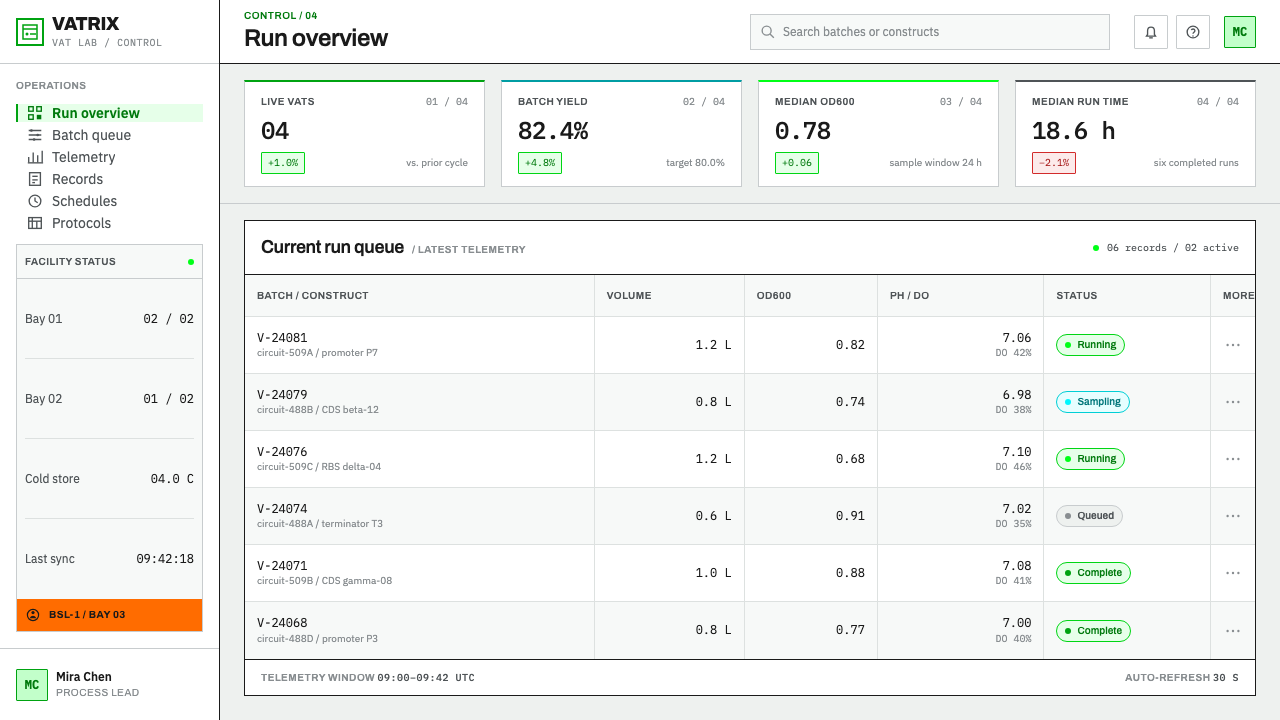1280x720 pixels.
Task: Click the Complete status of V-24071
Action: click(x=1094, y=573)
